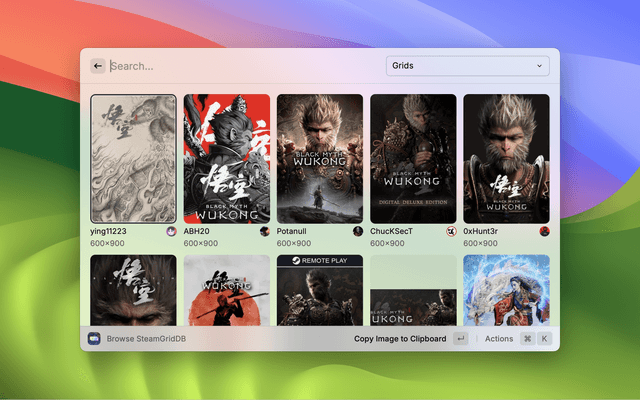Image resolution: width=640 pixels, height=400 pixels.
Task: Click the Browse SteamGridDB label
Action: pos(146,339)
